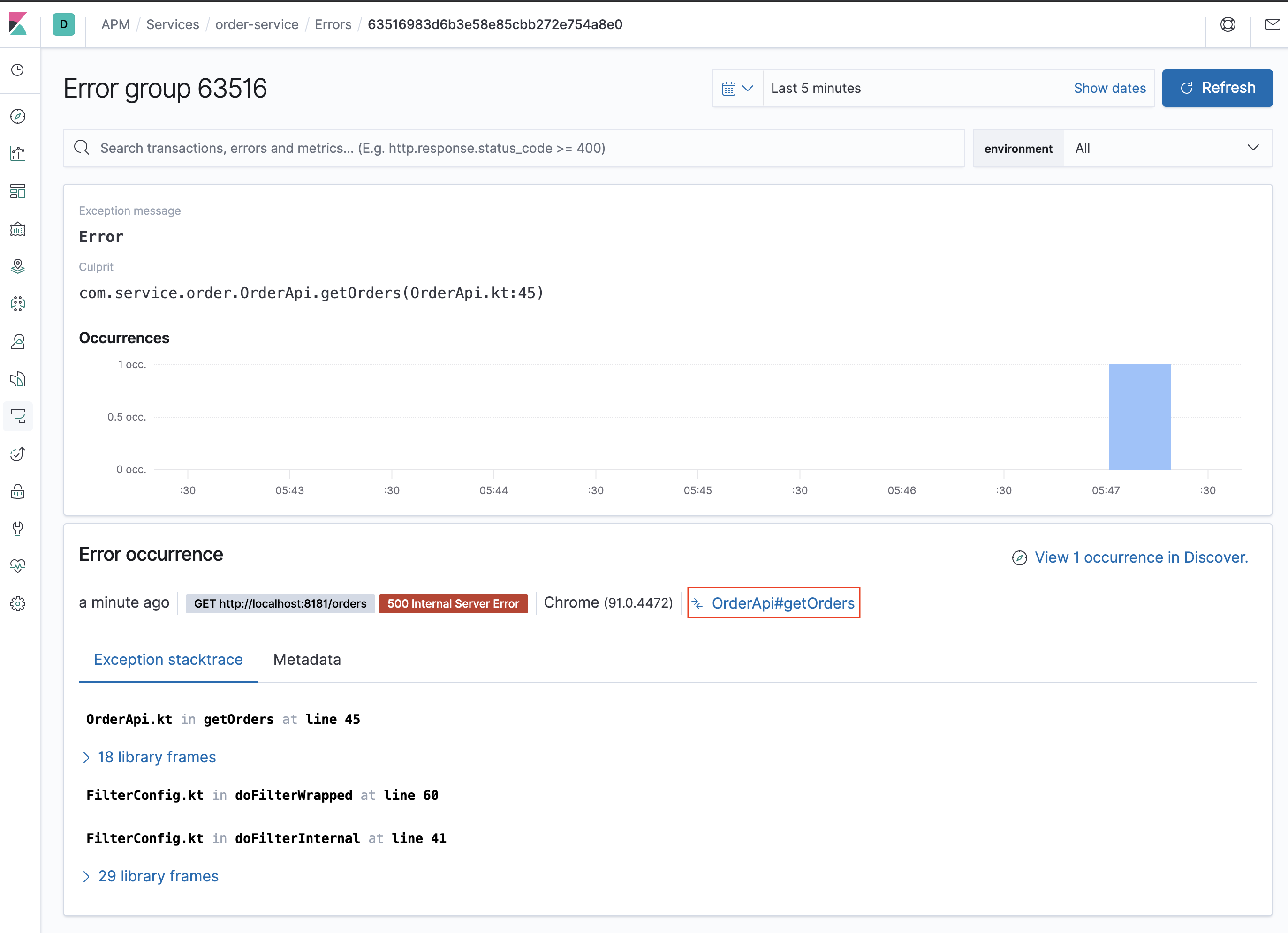Open Machine Learning from the sidebar
Viewport: 1288px width, 933px height.
pyautogui.click(x=18, y=304)
